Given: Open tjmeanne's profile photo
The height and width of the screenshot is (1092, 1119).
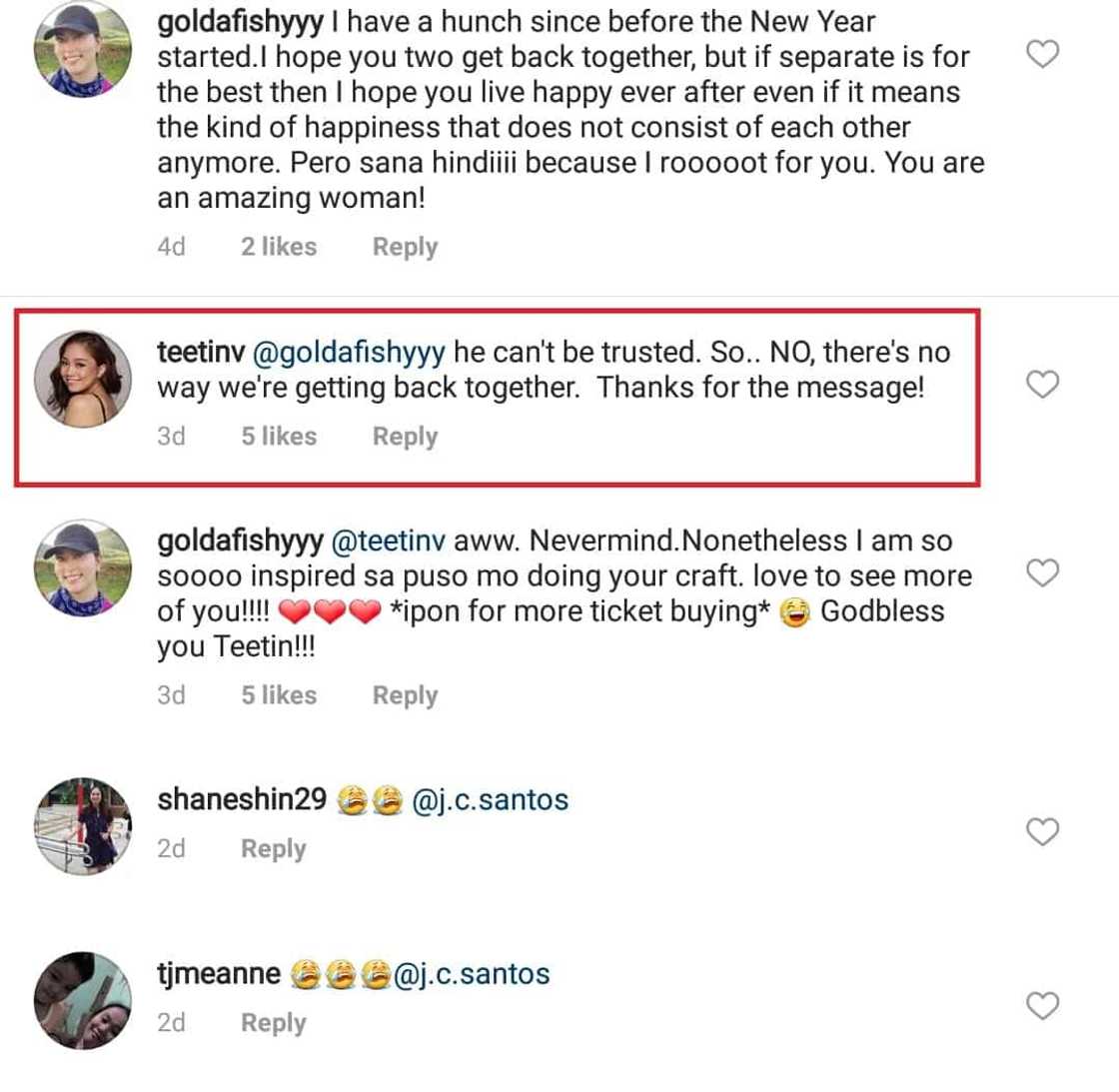Looking at the screenshot, I should [x=83, y=1000].
